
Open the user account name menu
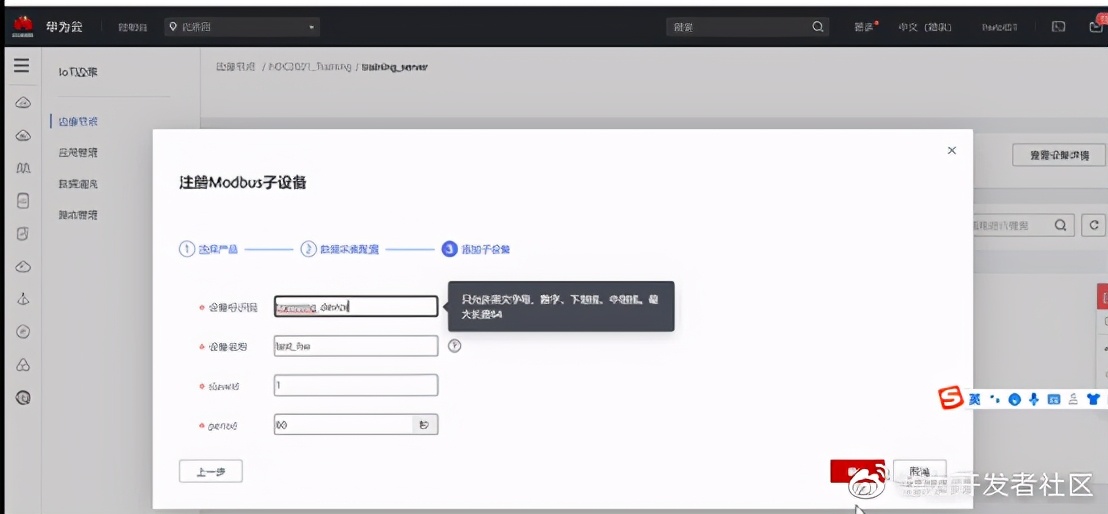pyautogui.click(x=999, y=27)
